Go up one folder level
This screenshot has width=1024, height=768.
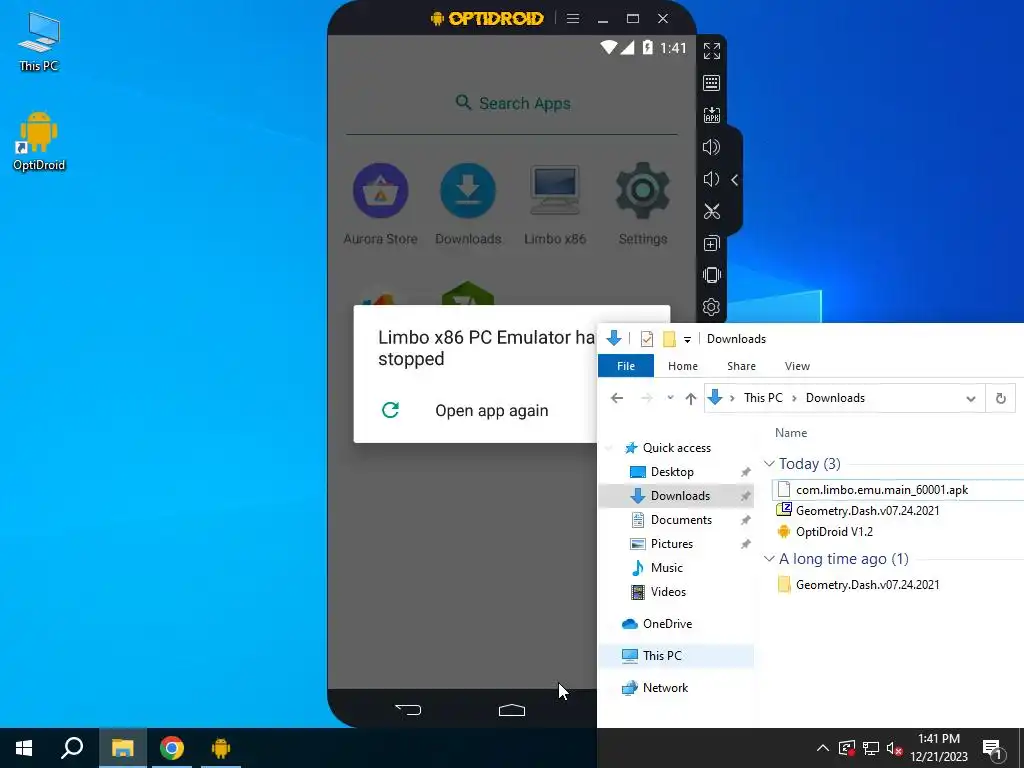coord(690,398)
